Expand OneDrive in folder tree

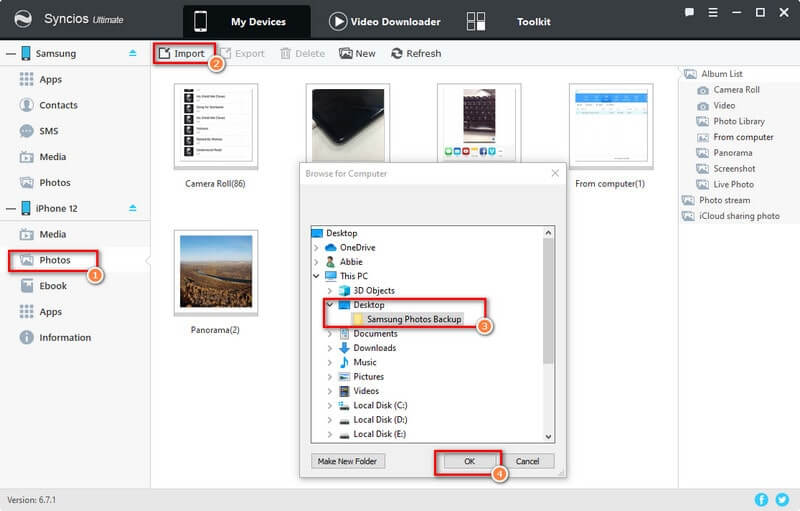pyautogui.click(x=316, y=248)
